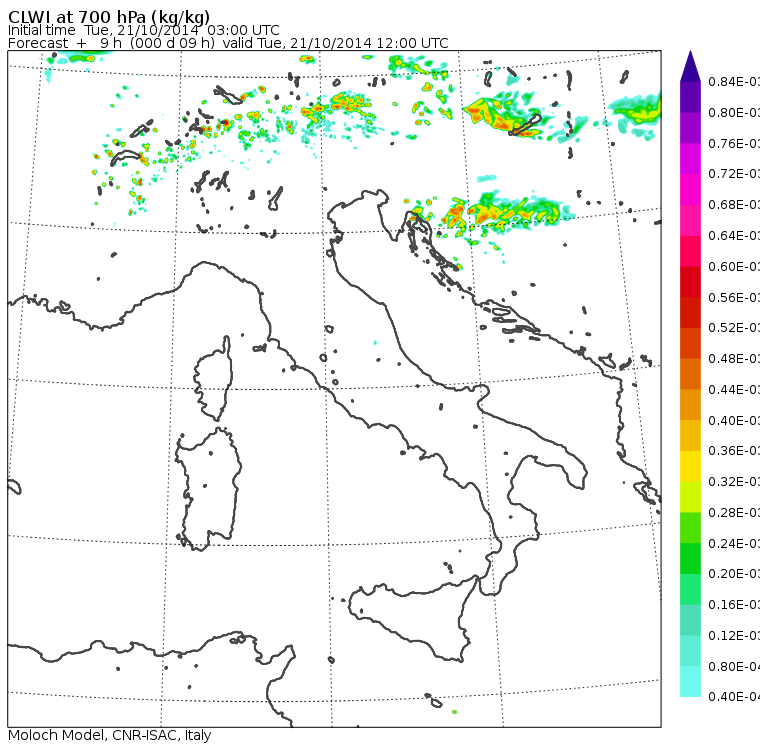The image size is (760, 749).
Task: Click the 0.60E-03 colorbar label
Action: [x=733, y=267]
